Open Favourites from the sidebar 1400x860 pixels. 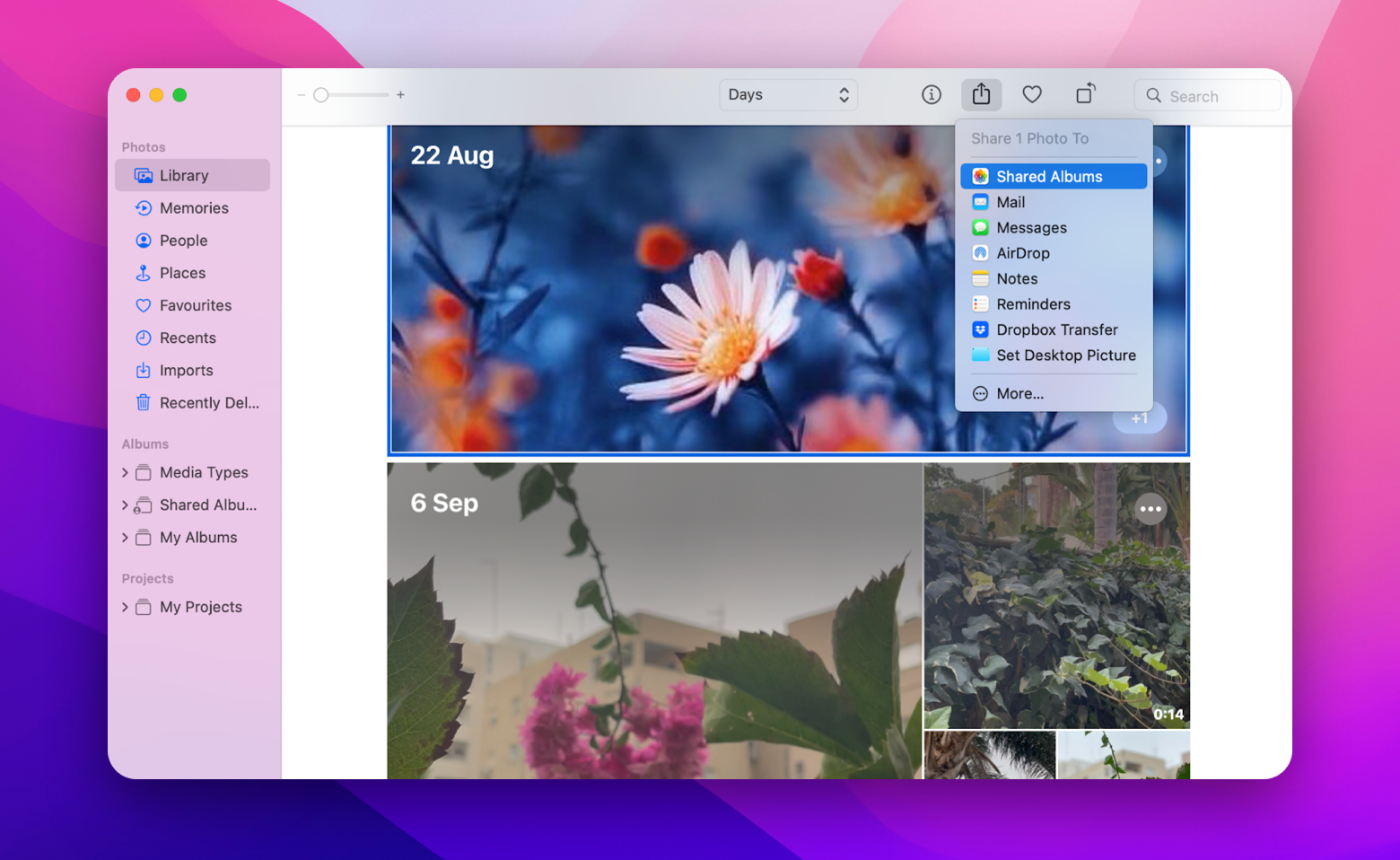point(195,305)
